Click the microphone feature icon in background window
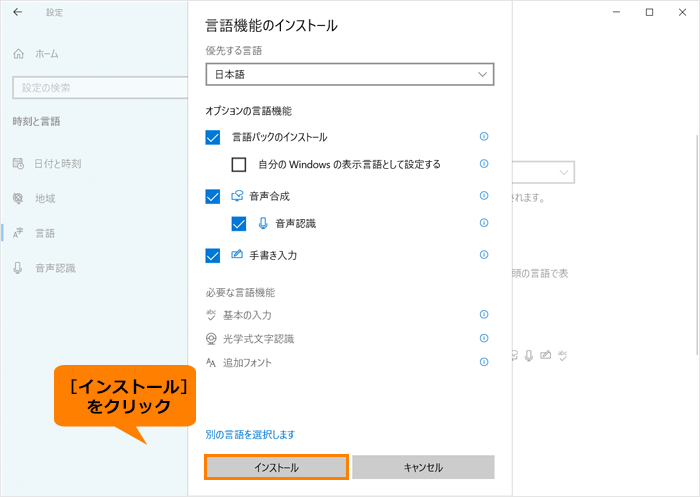Screen dimensions: 700x497 pos(529,355)
